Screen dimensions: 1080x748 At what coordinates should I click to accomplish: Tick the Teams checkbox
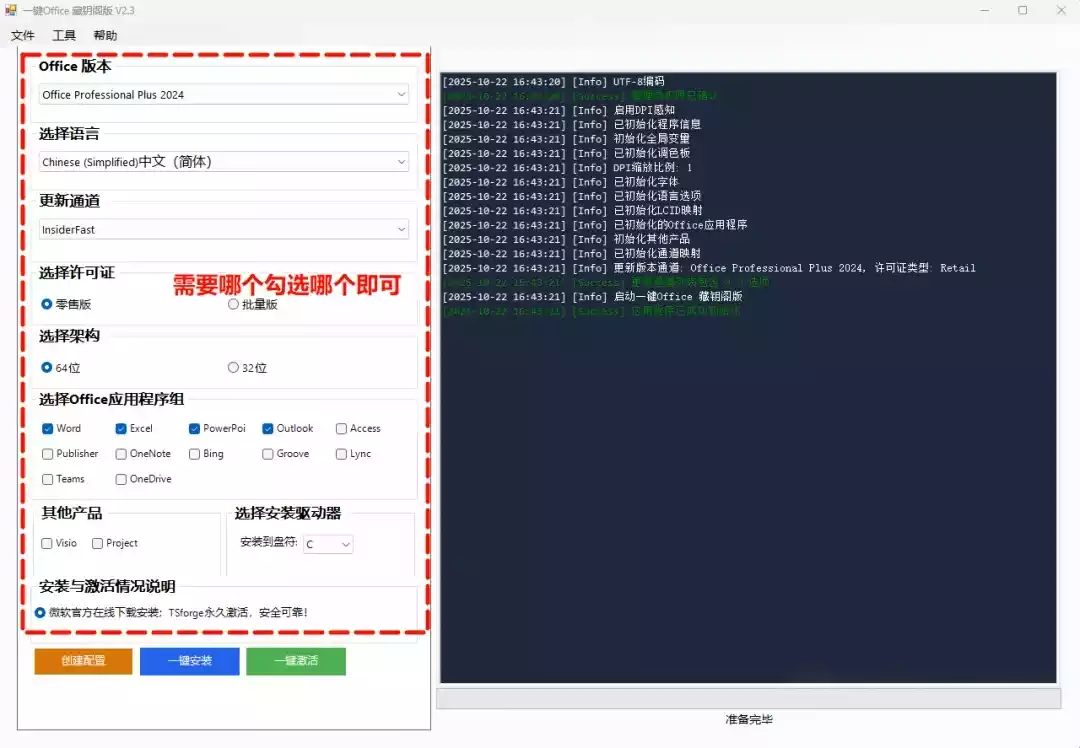pyautogui.click(x=48, y=479)
